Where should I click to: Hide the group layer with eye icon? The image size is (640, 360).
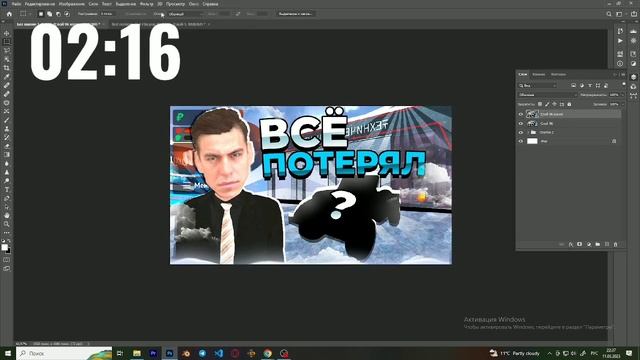point(520,132)
